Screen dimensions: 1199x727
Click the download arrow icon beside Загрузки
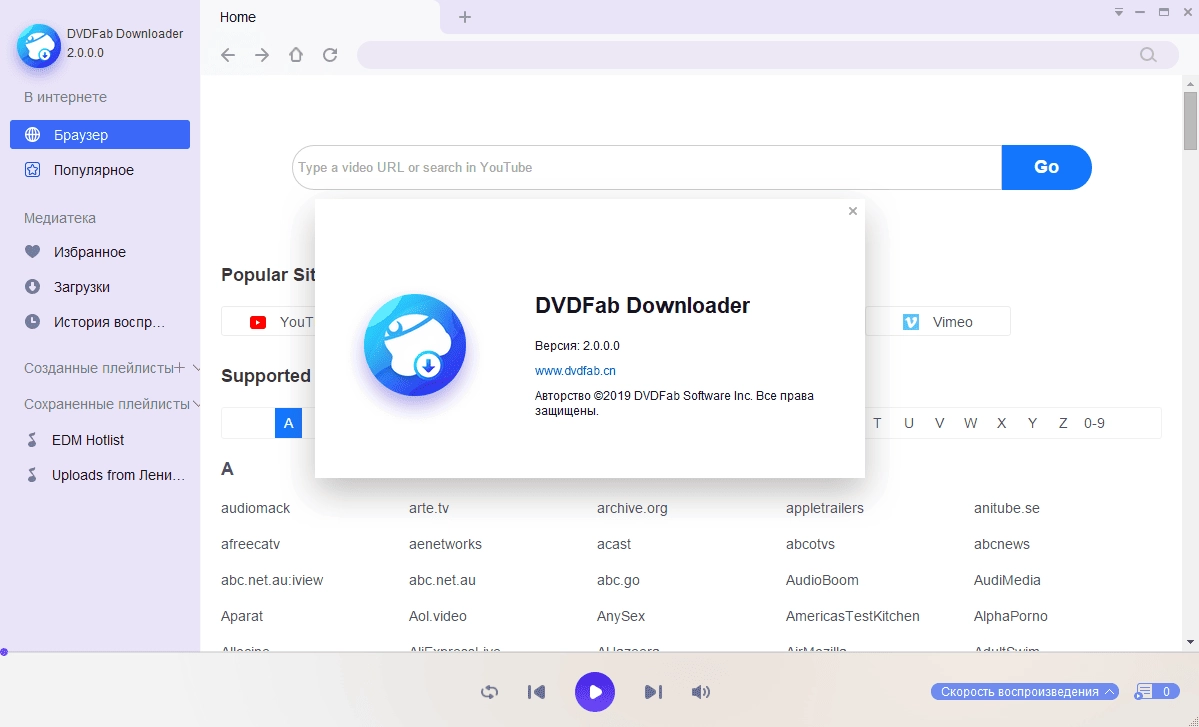32,287
